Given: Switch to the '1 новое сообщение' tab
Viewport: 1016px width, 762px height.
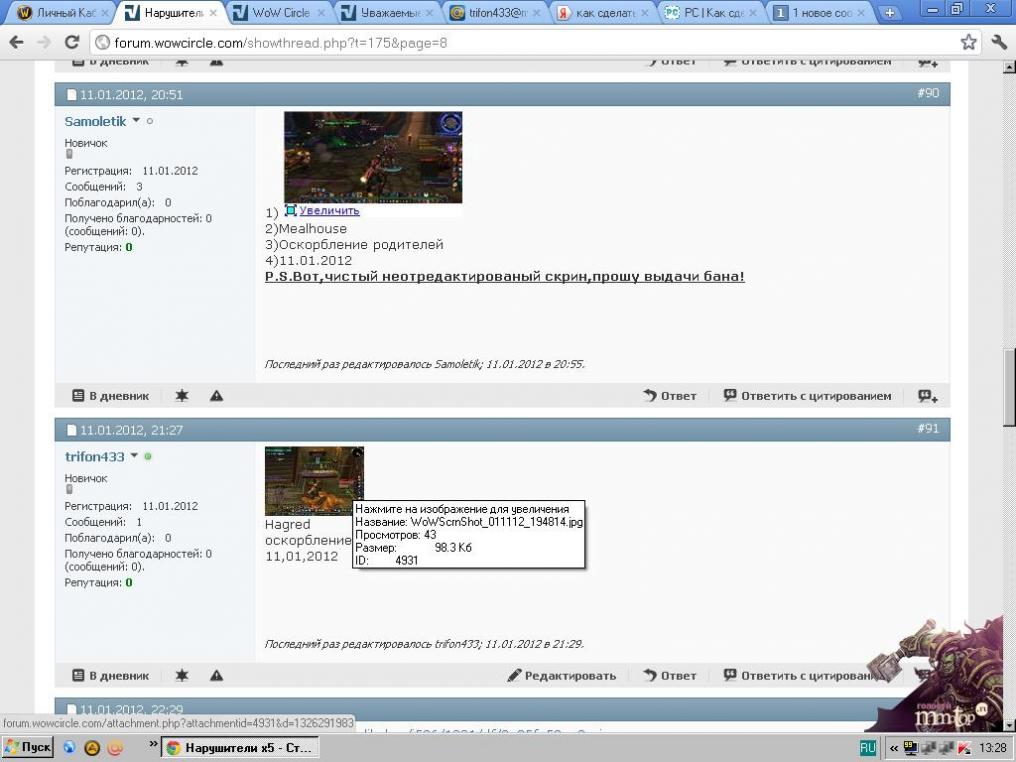Looking at the screenshot, I should pos(820,13).
